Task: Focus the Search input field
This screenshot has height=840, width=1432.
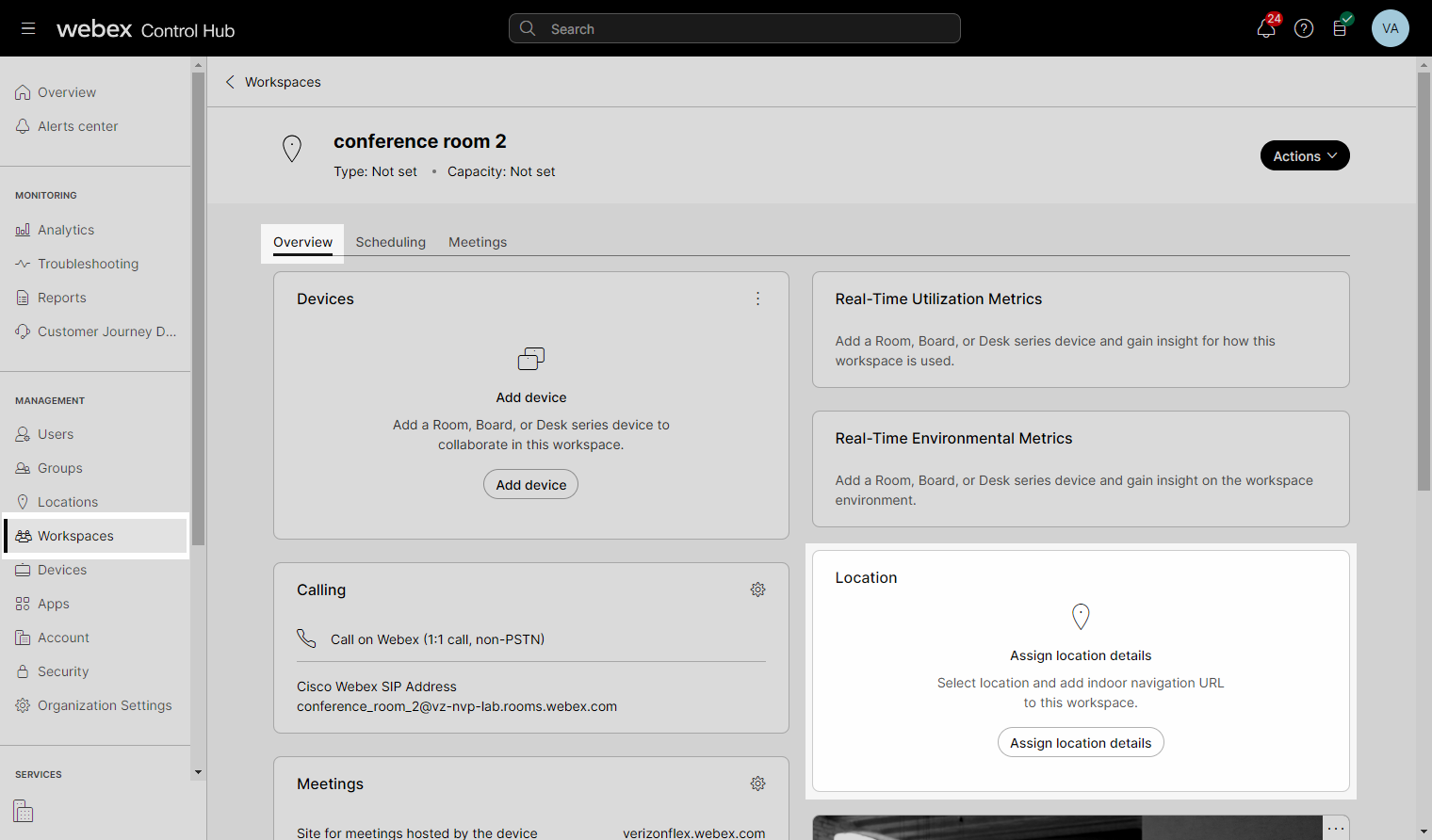Action: pos(735,28)
